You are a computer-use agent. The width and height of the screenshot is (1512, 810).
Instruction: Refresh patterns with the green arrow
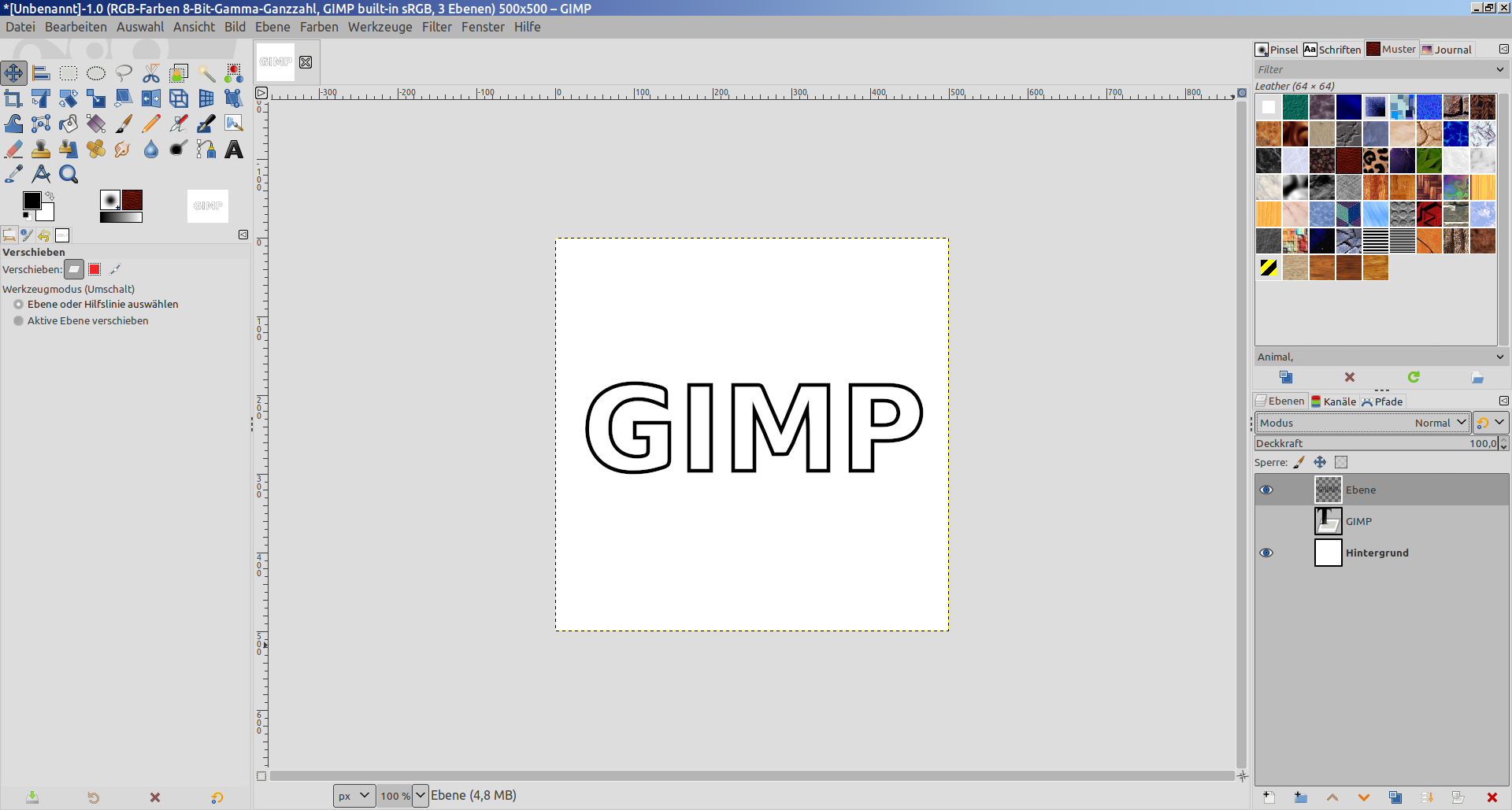(1414, 377)
